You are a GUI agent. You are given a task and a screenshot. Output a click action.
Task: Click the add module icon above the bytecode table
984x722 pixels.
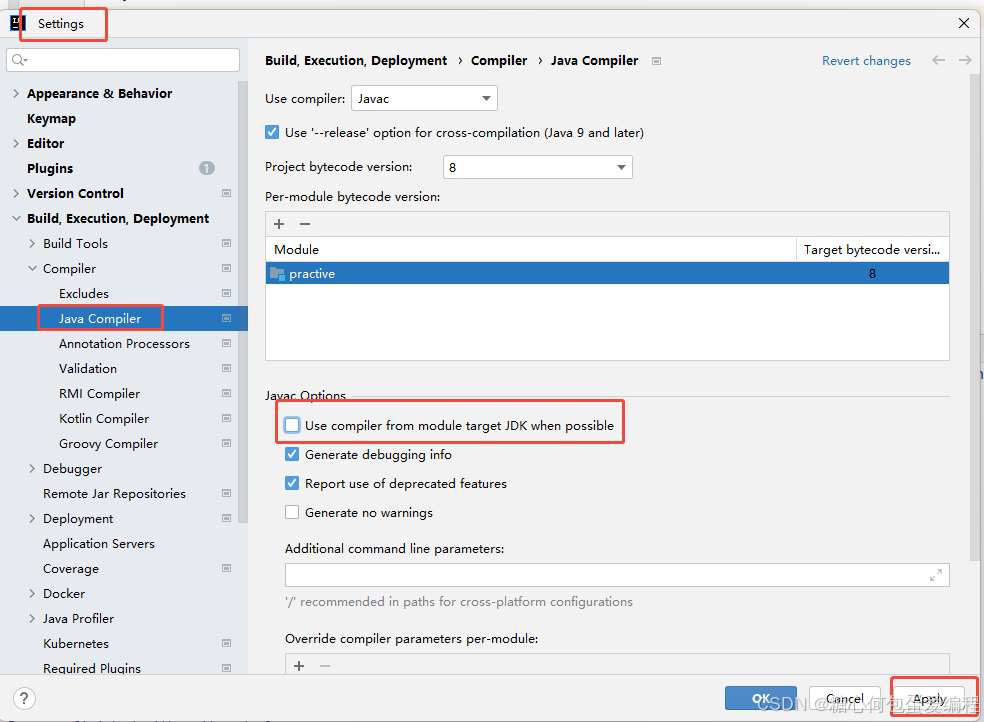(279, 223)
